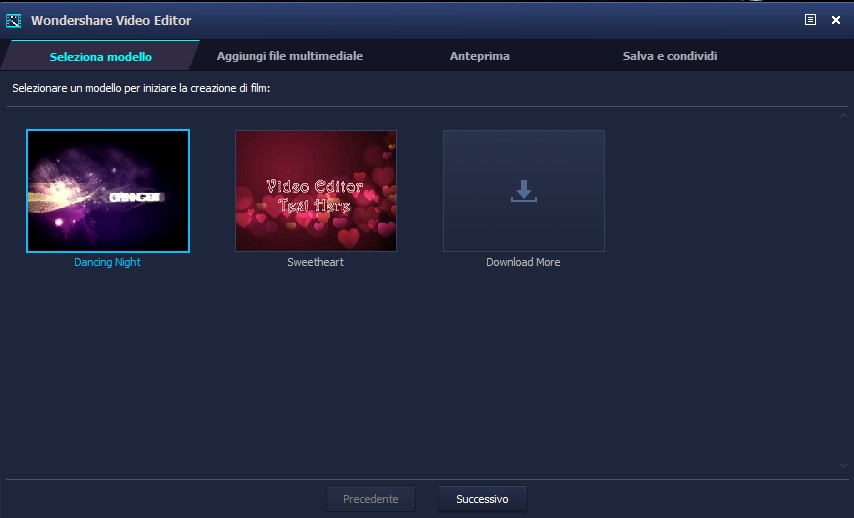854x518 pixels.
Task: Close the Wondershare Video Editor window
Action: 835,20
